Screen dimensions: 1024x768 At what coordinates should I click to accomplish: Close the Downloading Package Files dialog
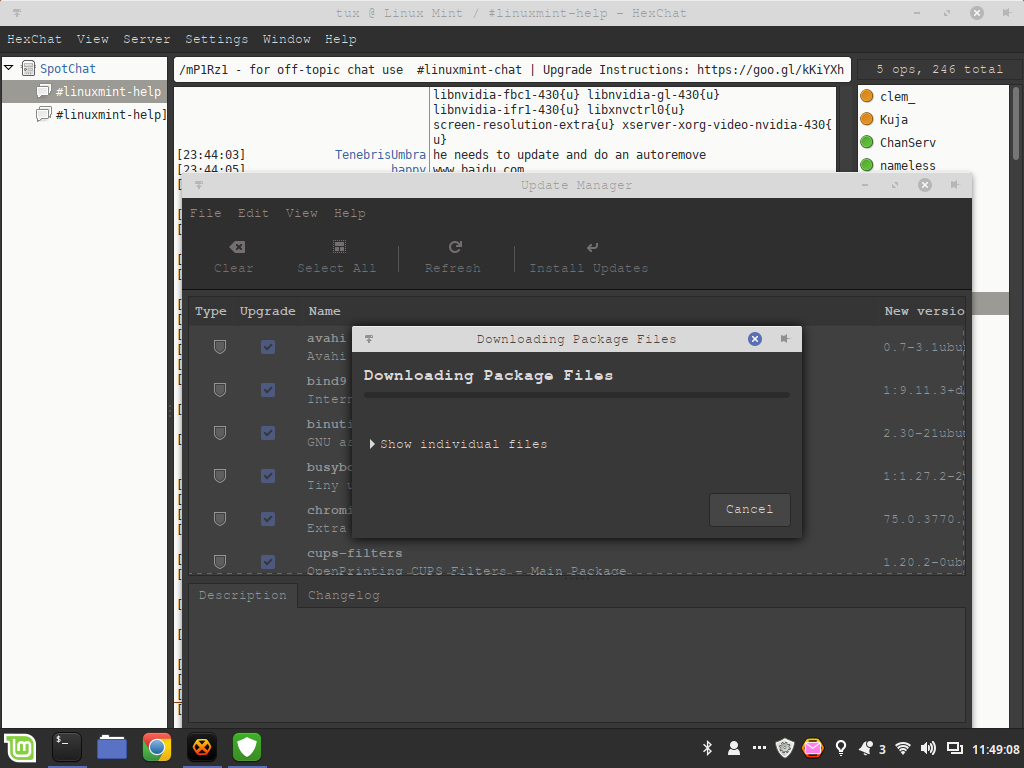[755, 339]
